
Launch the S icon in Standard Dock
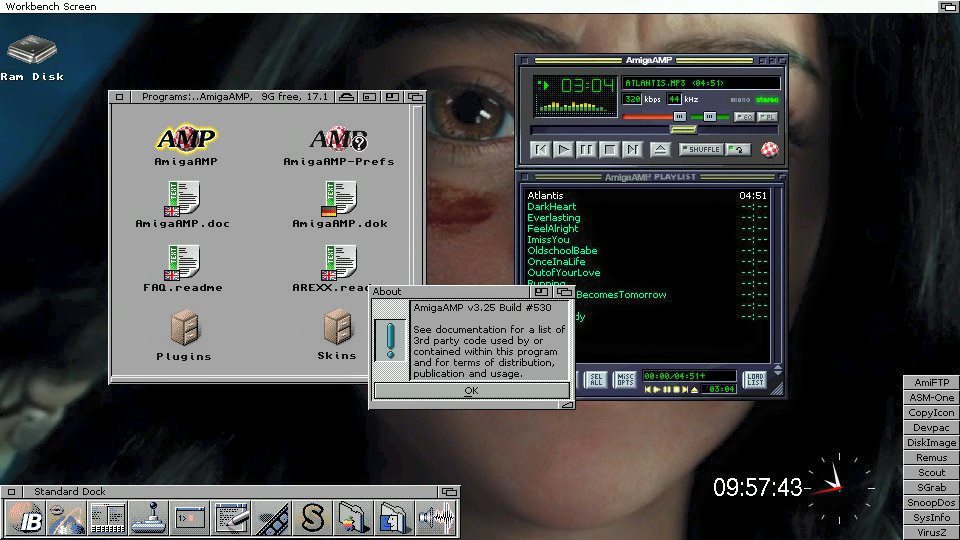pyautogui.click(x=313, y=517)
